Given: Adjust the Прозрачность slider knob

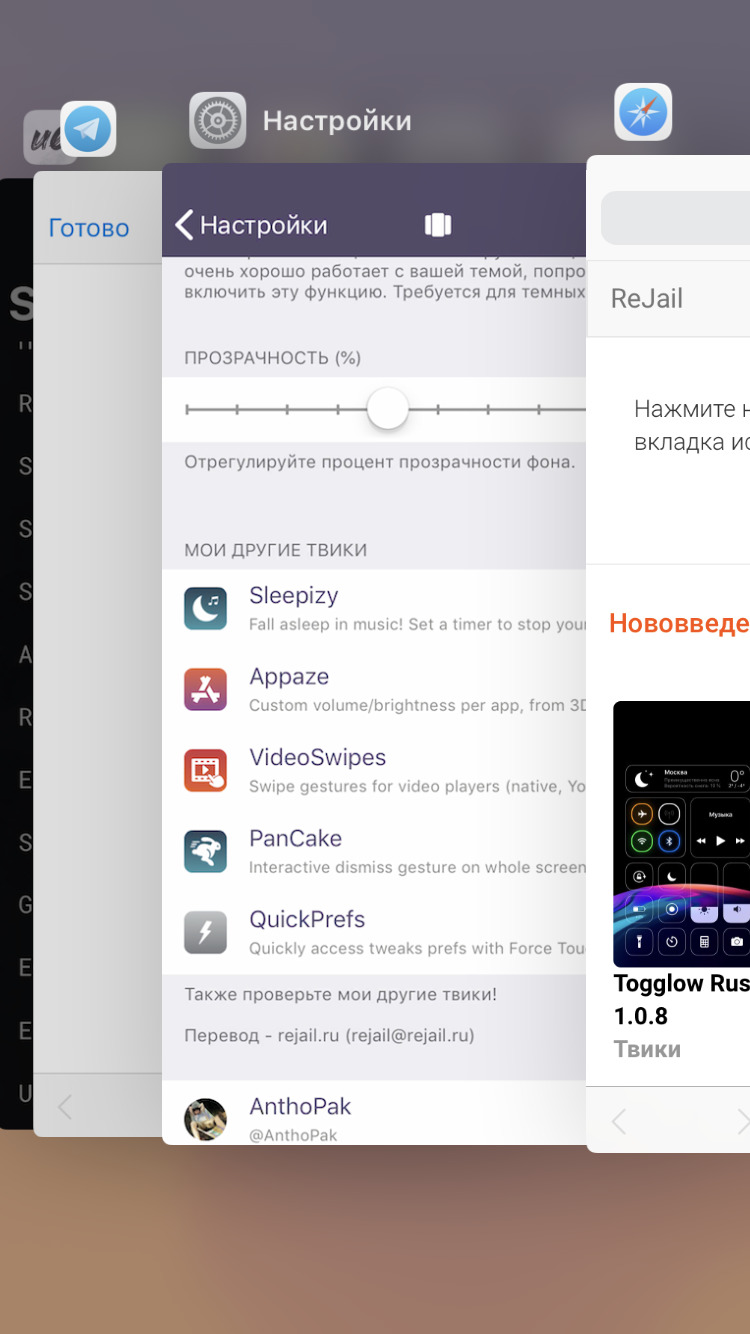Looking at the screenshot, I should (x=387, y=409).
